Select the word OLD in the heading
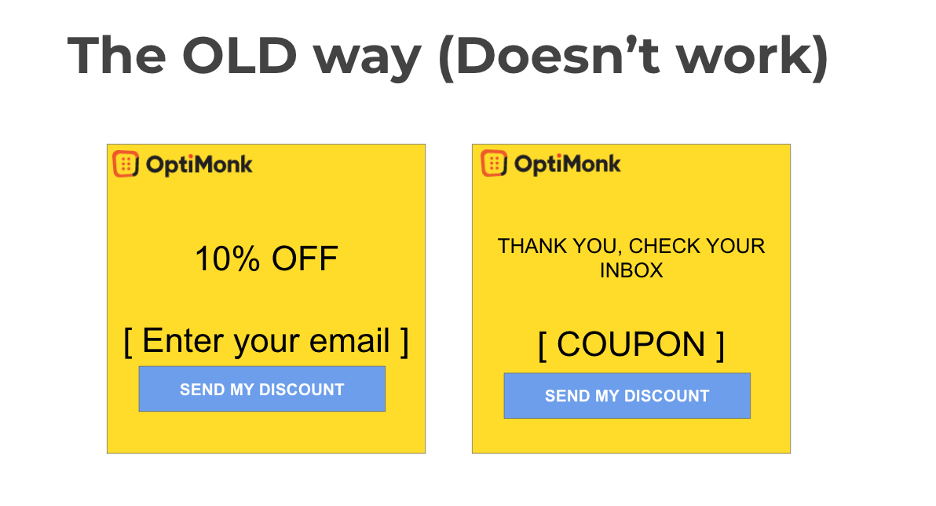The image size is (936, 506). 239,55
